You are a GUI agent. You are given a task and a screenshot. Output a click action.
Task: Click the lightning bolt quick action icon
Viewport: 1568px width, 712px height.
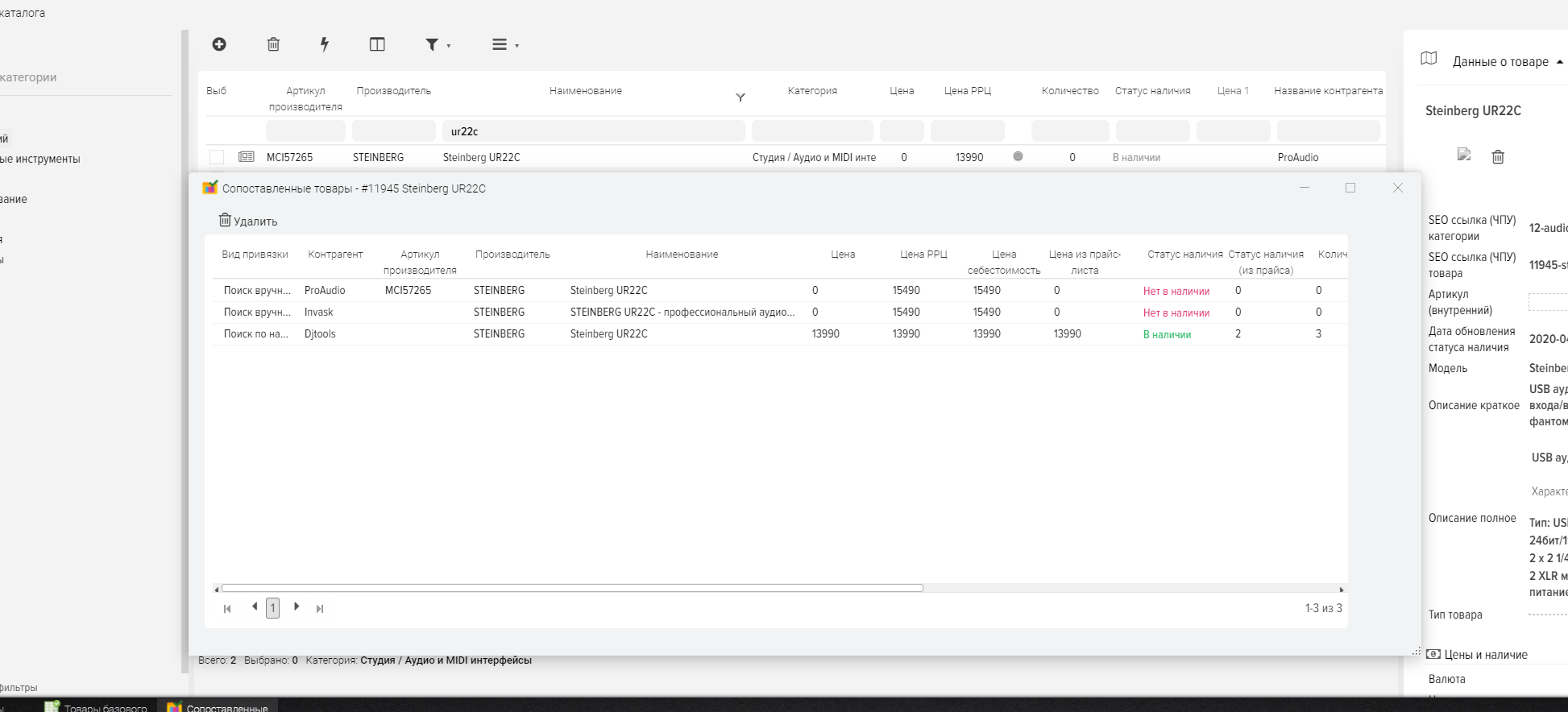pos(325,44)
